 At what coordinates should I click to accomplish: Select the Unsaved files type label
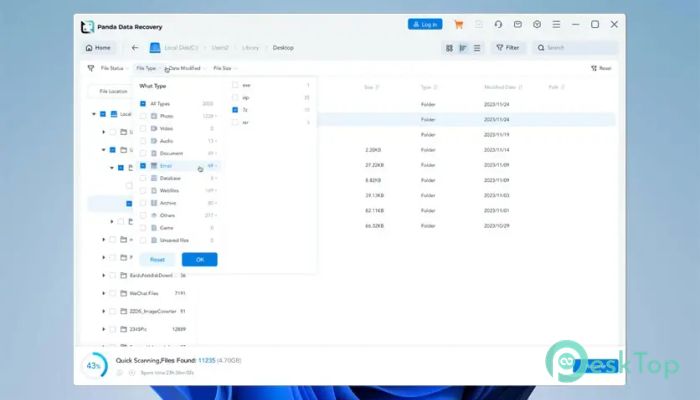coord(174,240)
